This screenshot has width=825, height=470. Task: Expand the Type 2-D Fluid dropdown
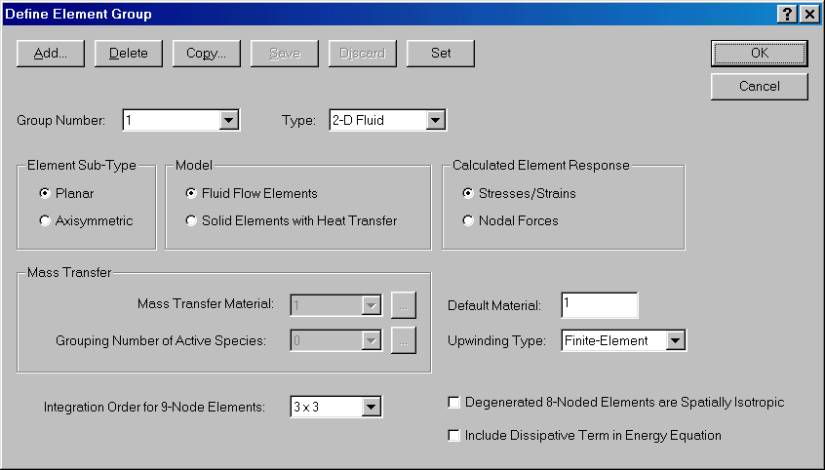(x=434, y=121)
